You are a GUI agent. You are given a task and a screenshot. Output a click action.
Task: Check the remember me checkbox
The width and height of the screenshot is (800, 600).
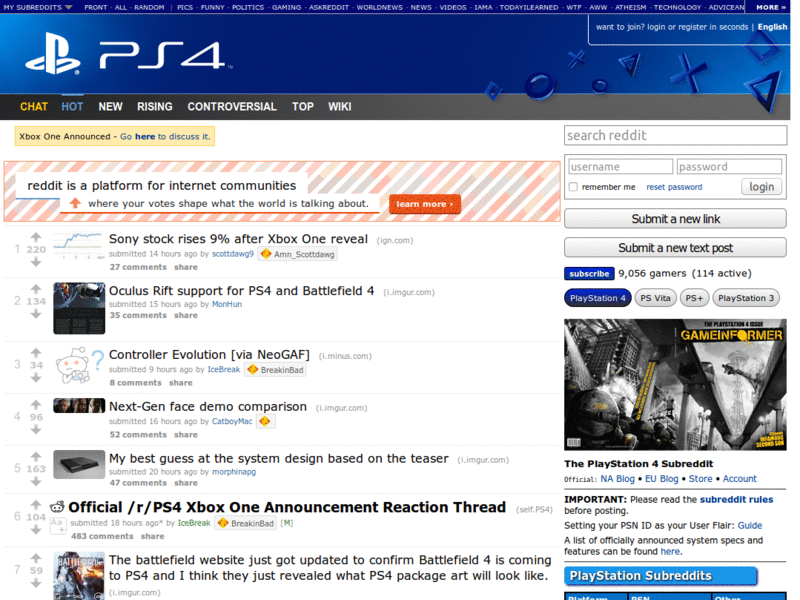click(573, 187)
